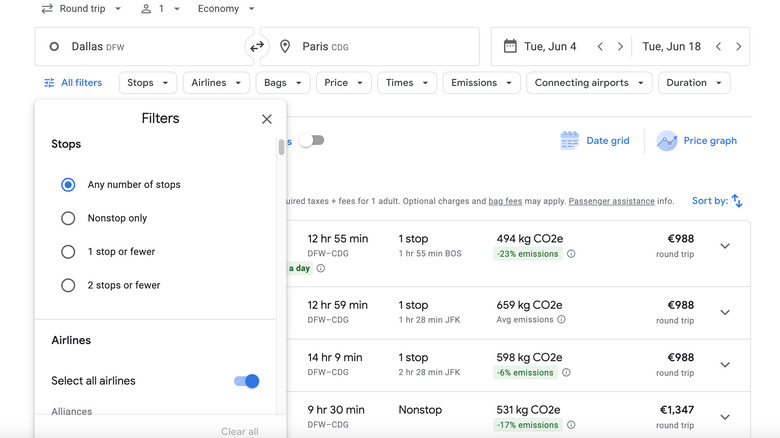Image resolution: width=780 pixels, height=438 pixels.
Task: Toggle the Select all airlines switch
Action: point(246,381)
